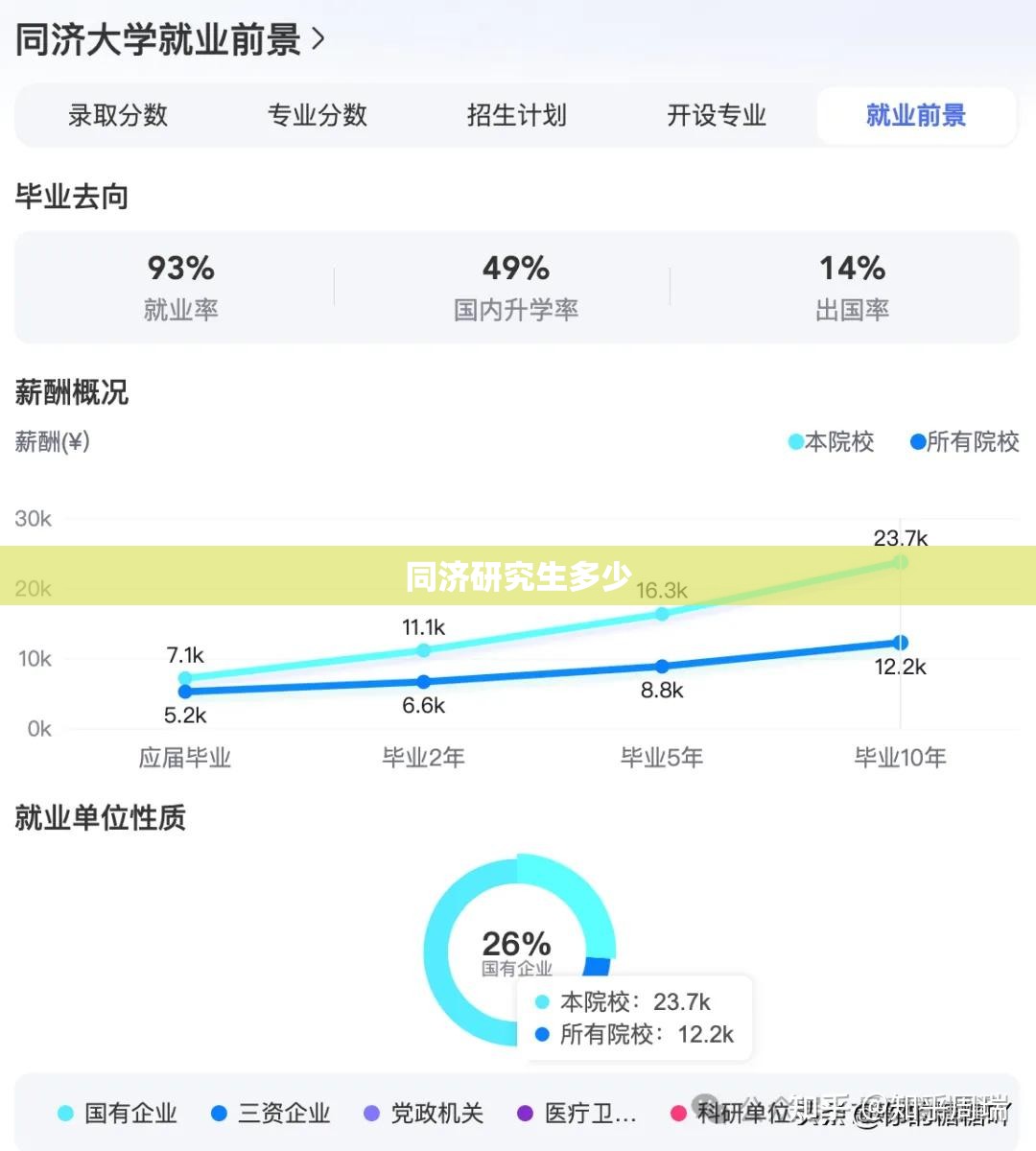The image size is (1036, 1151).
Task: Toggle the 党政机关 legend item
Action: click(x=424, y=1114)
